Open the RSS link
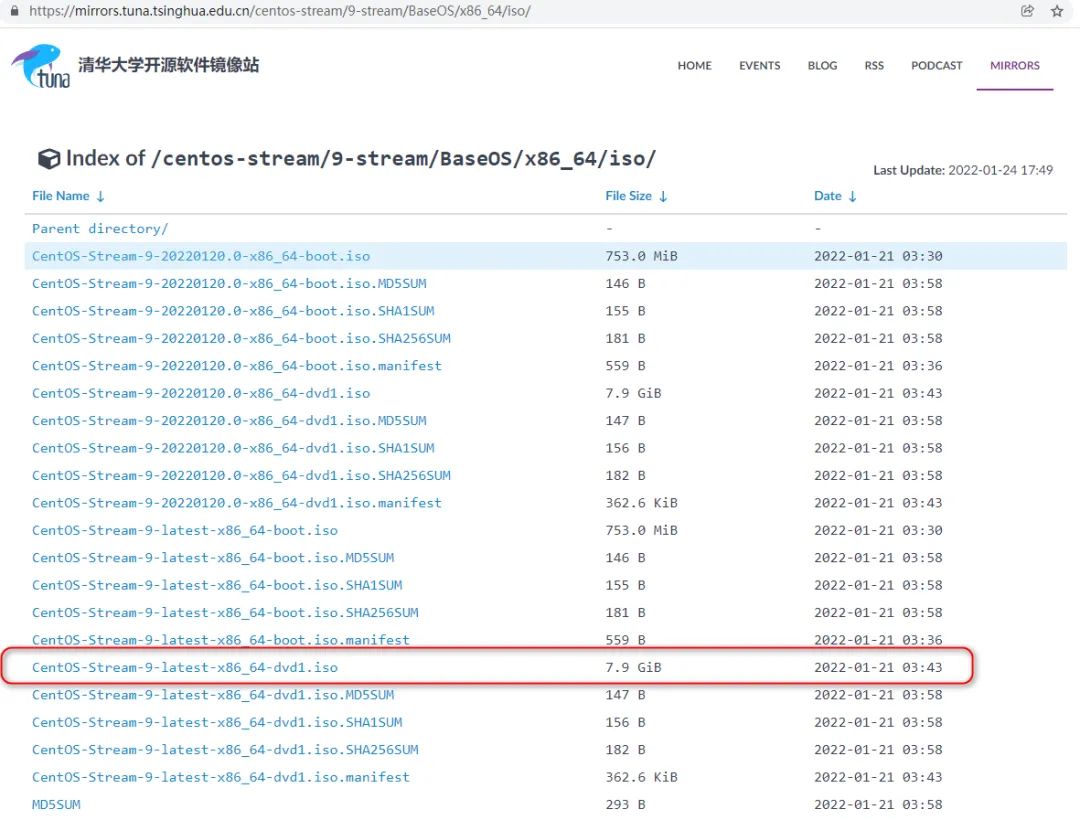 (874, 65)
